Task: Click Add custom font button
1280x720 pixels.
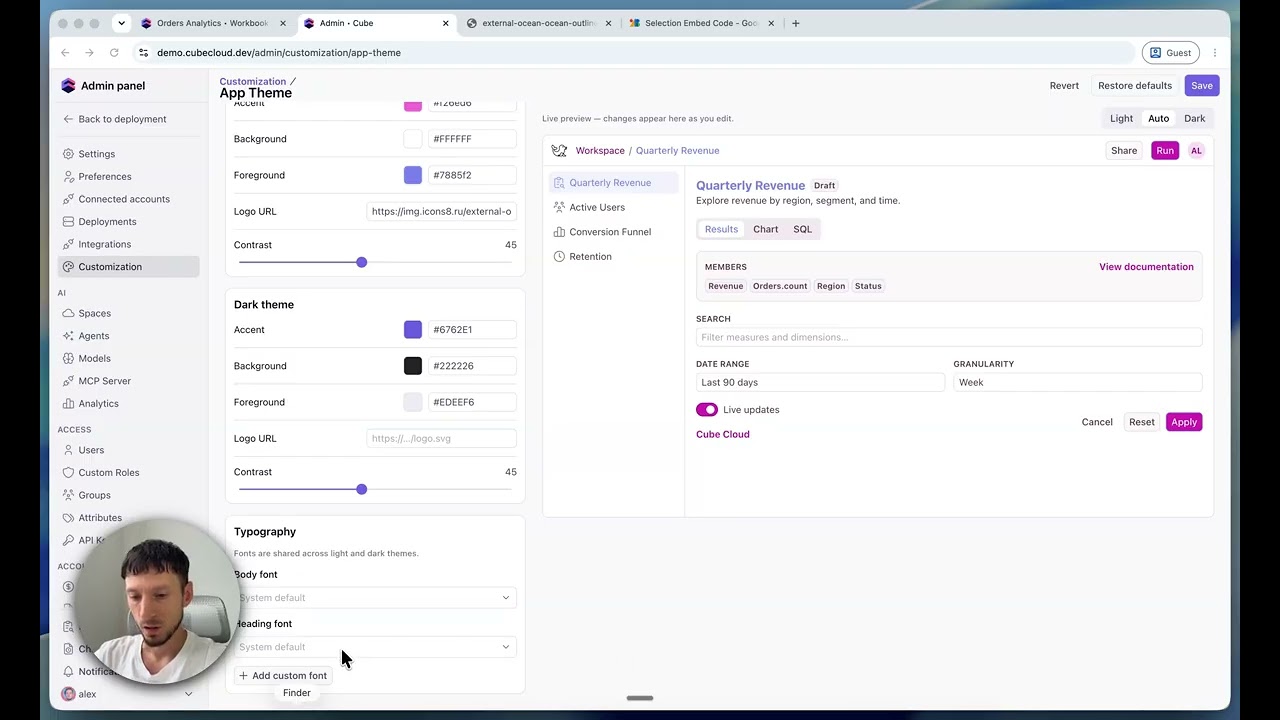Action: click(x=283, y=676)
